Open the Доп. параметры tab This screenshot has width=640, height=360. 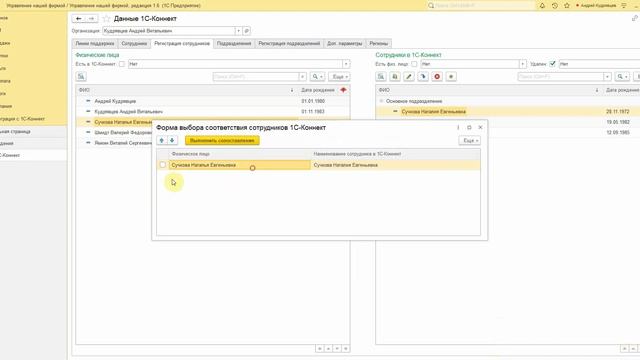pyautogui.click(x=344, y=44)
